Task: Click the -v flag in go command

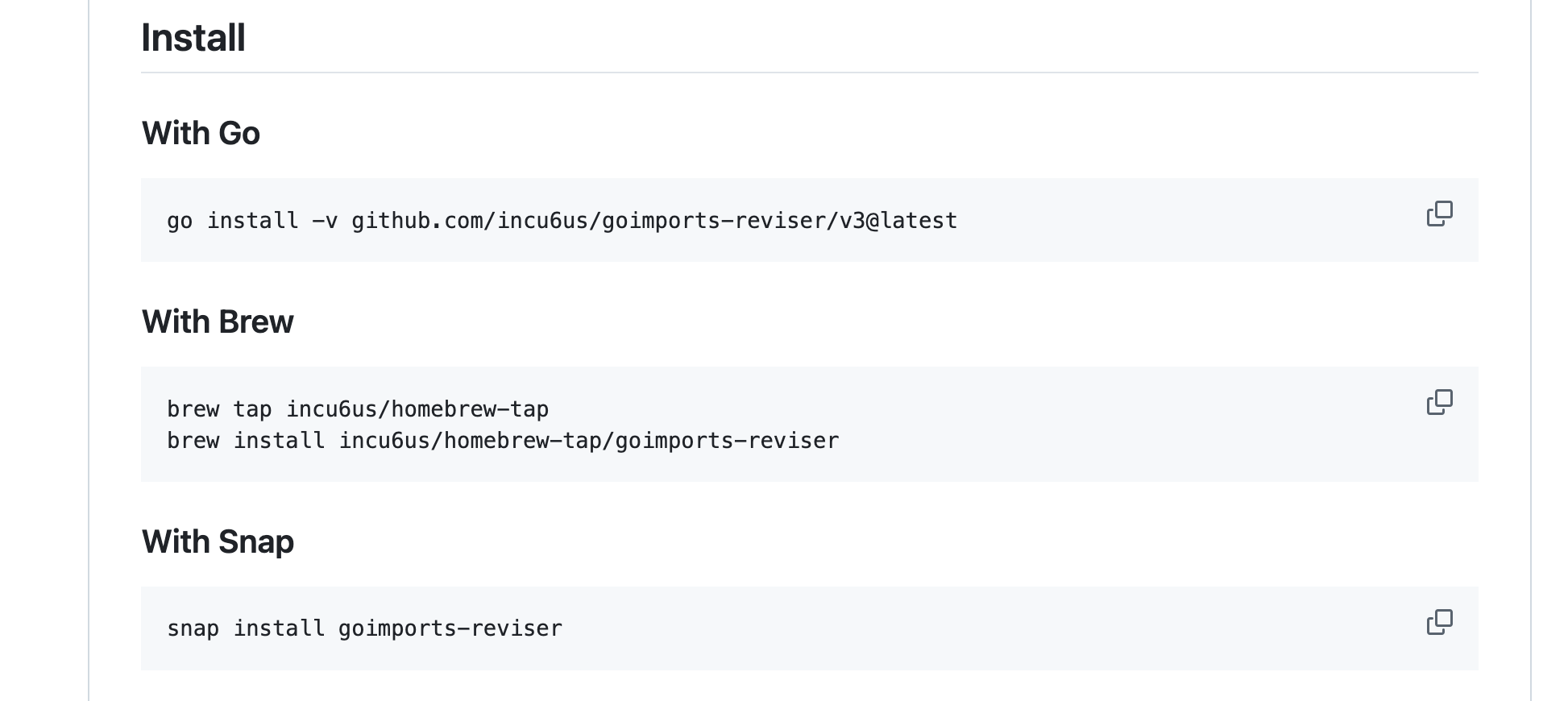Action: pos(325,221)
